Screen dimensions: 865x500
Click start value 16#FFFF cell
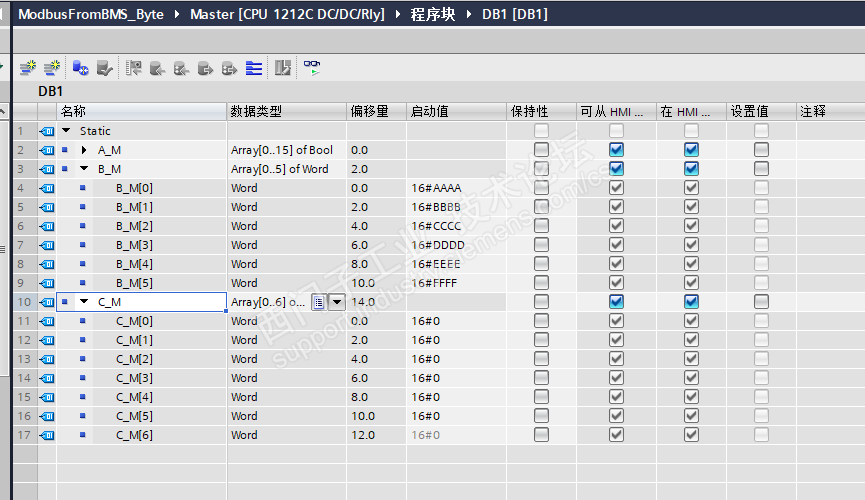[x=457, y=283]
